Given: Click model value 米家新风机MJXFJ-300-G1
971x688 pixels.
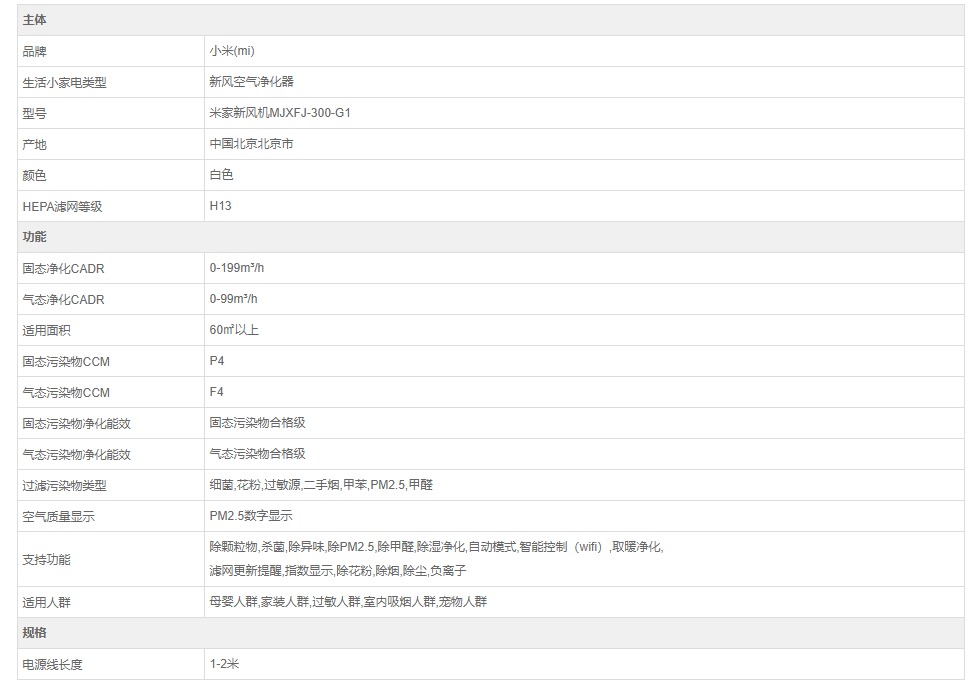Looking at the screenshot, I should (x=280, y=113).
